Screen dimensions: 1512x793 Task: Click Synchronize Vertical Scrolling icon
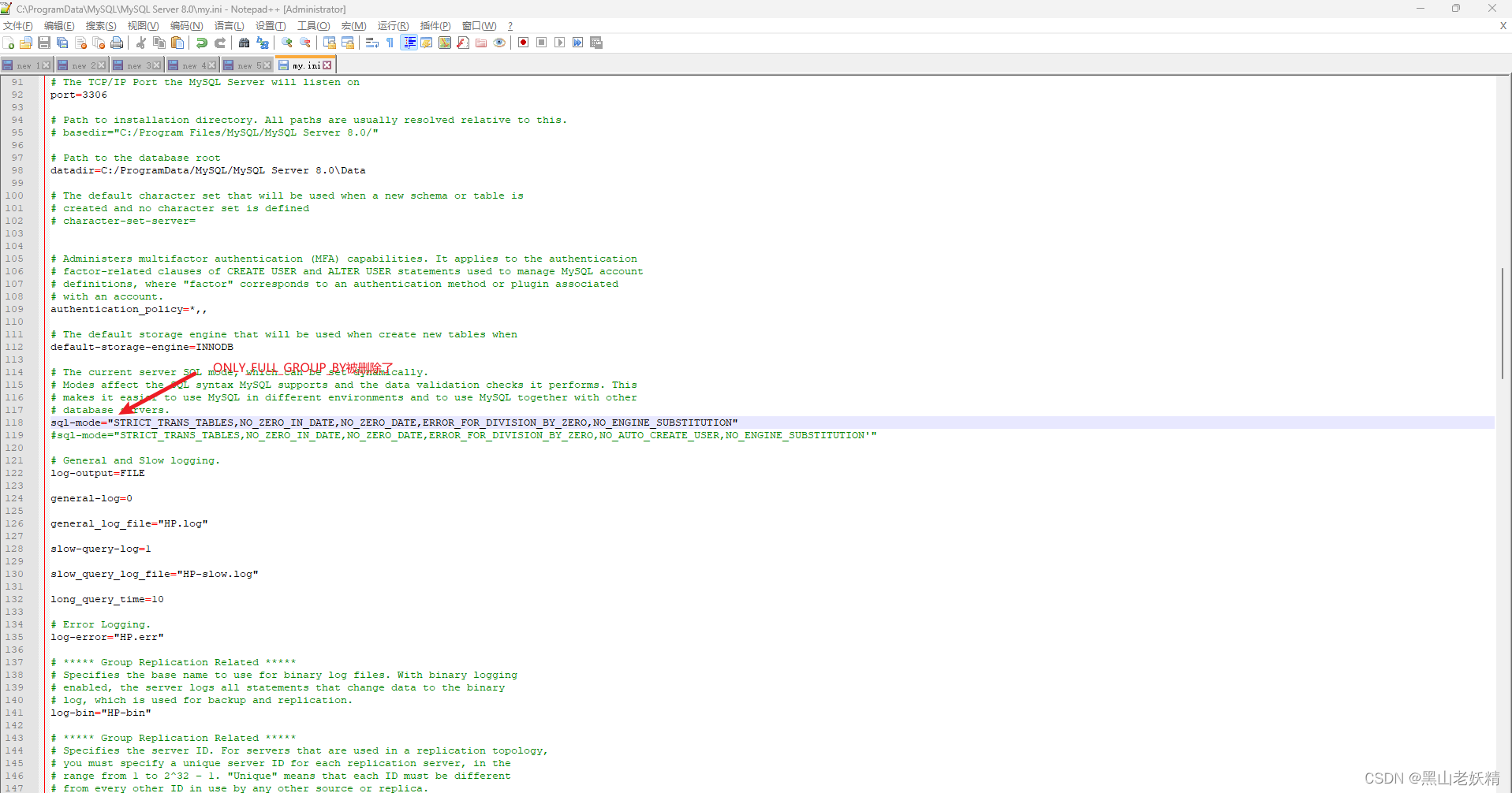(x=330, y=43)
